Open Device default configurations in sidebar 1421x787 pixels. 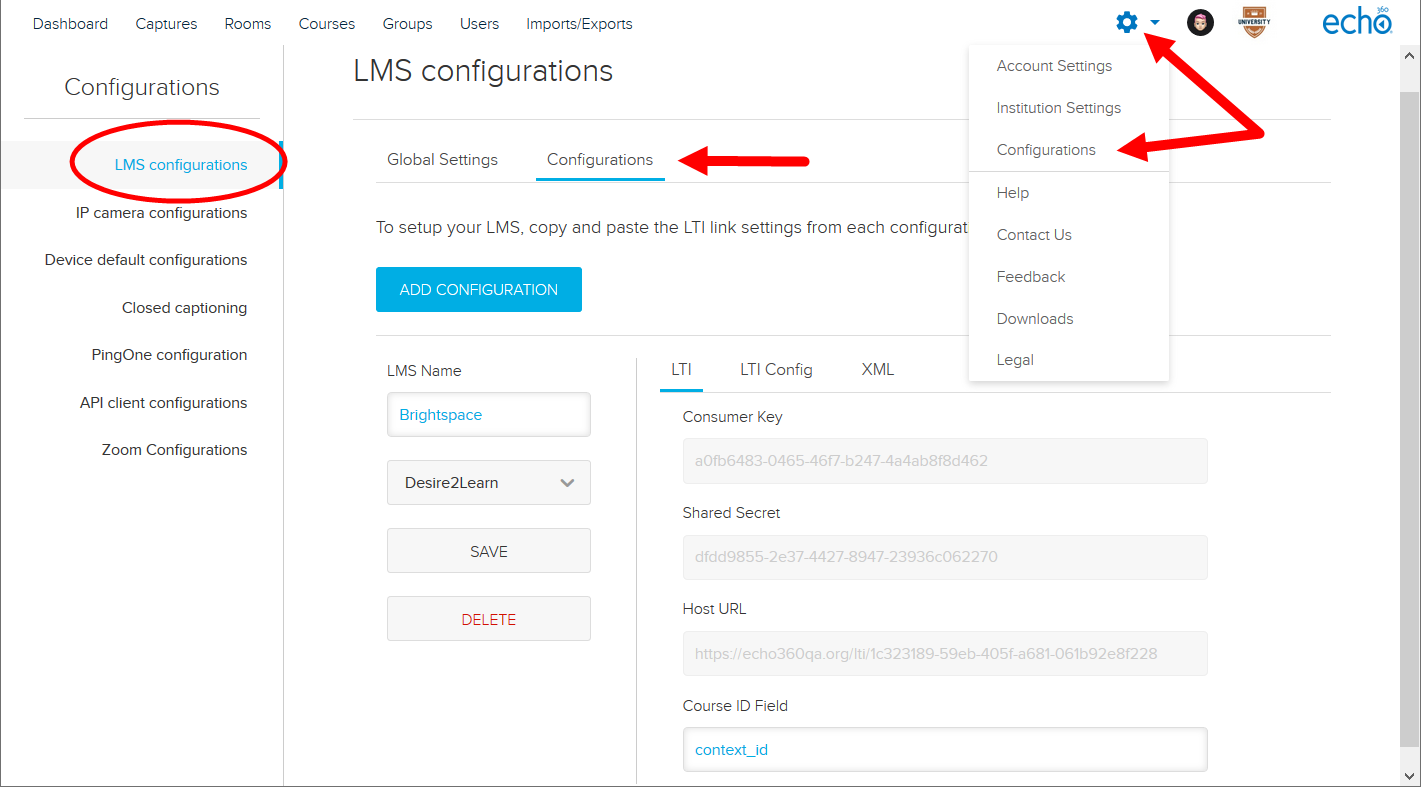(x=146, y=260)
